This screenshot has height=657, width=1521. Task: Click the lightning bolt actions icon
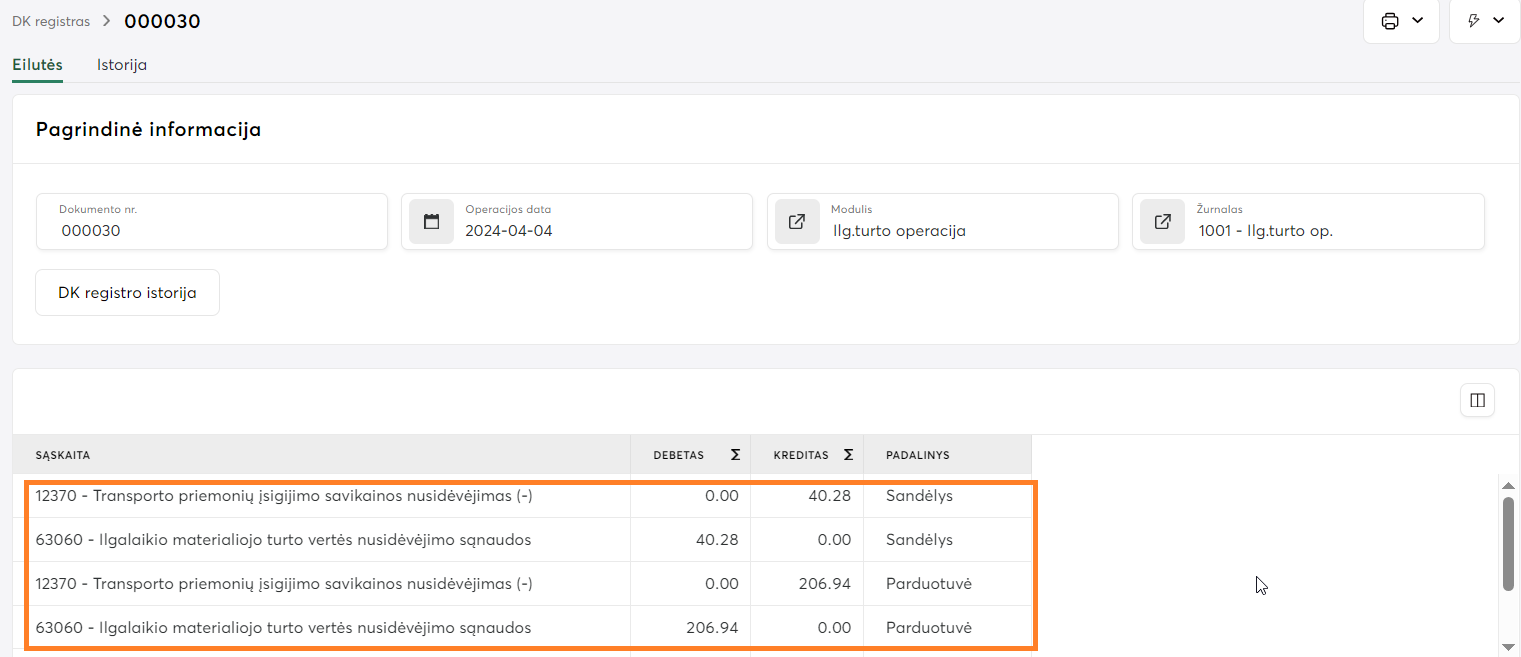coord(1473,21)
